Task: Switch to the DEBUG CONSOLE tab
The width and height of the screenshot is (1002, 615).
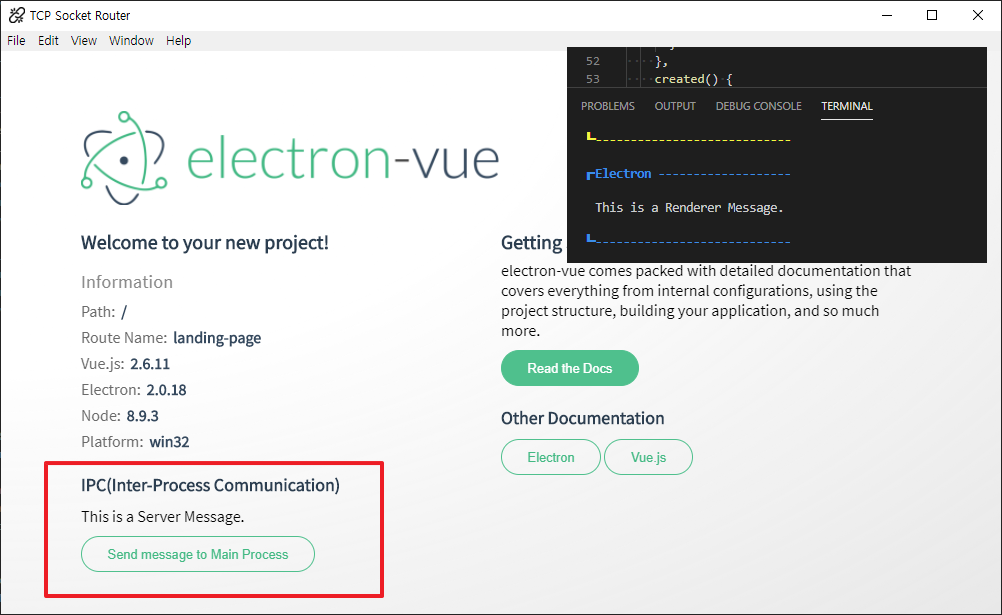Action: 759,106
